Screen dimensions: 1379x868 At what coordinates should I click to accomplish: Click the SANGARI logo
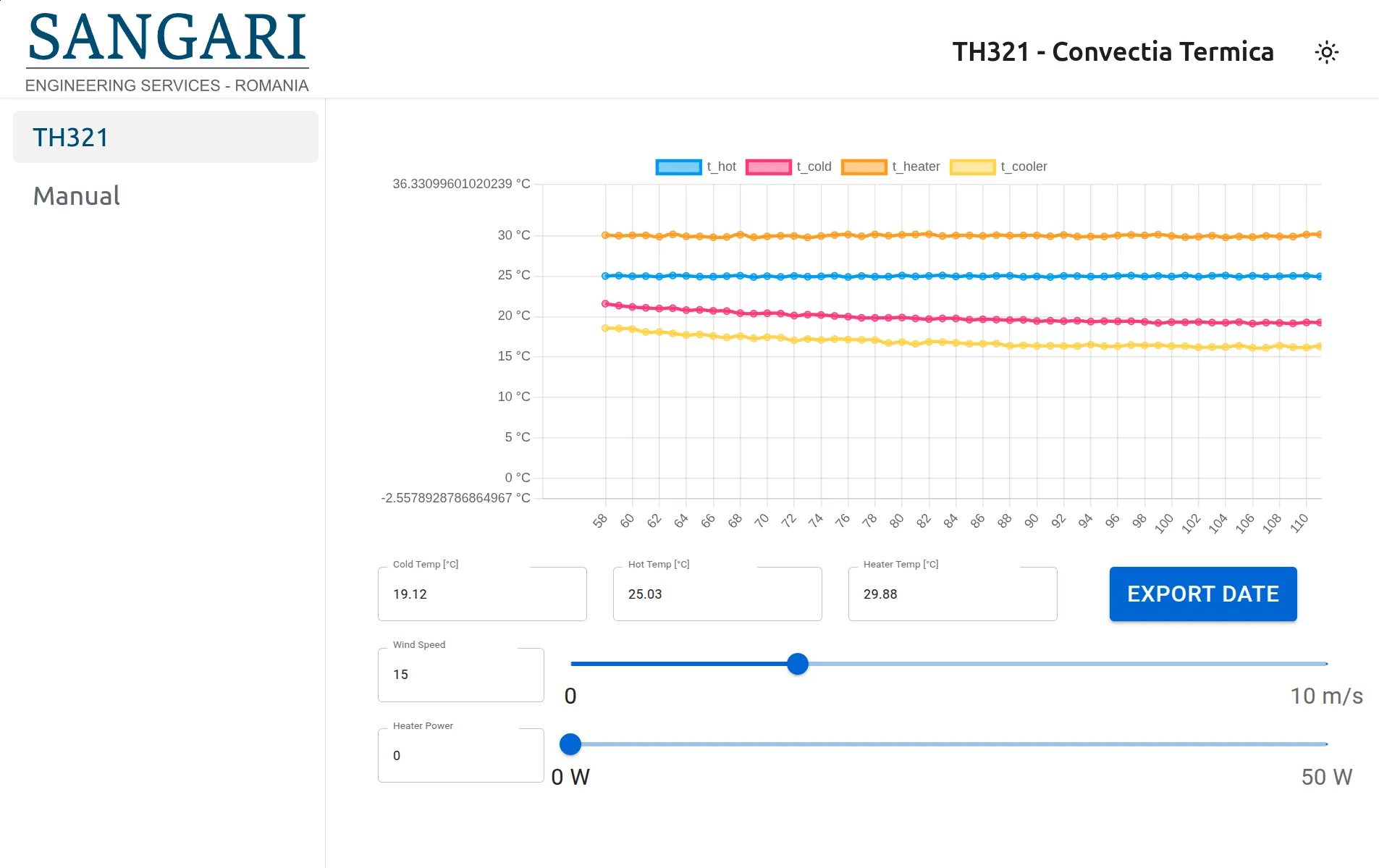coord(167,52)
